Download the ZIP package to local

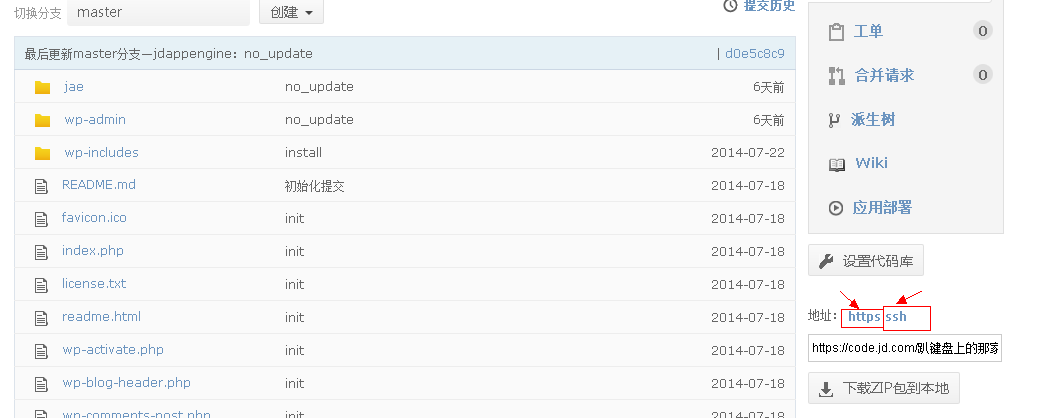884,389
